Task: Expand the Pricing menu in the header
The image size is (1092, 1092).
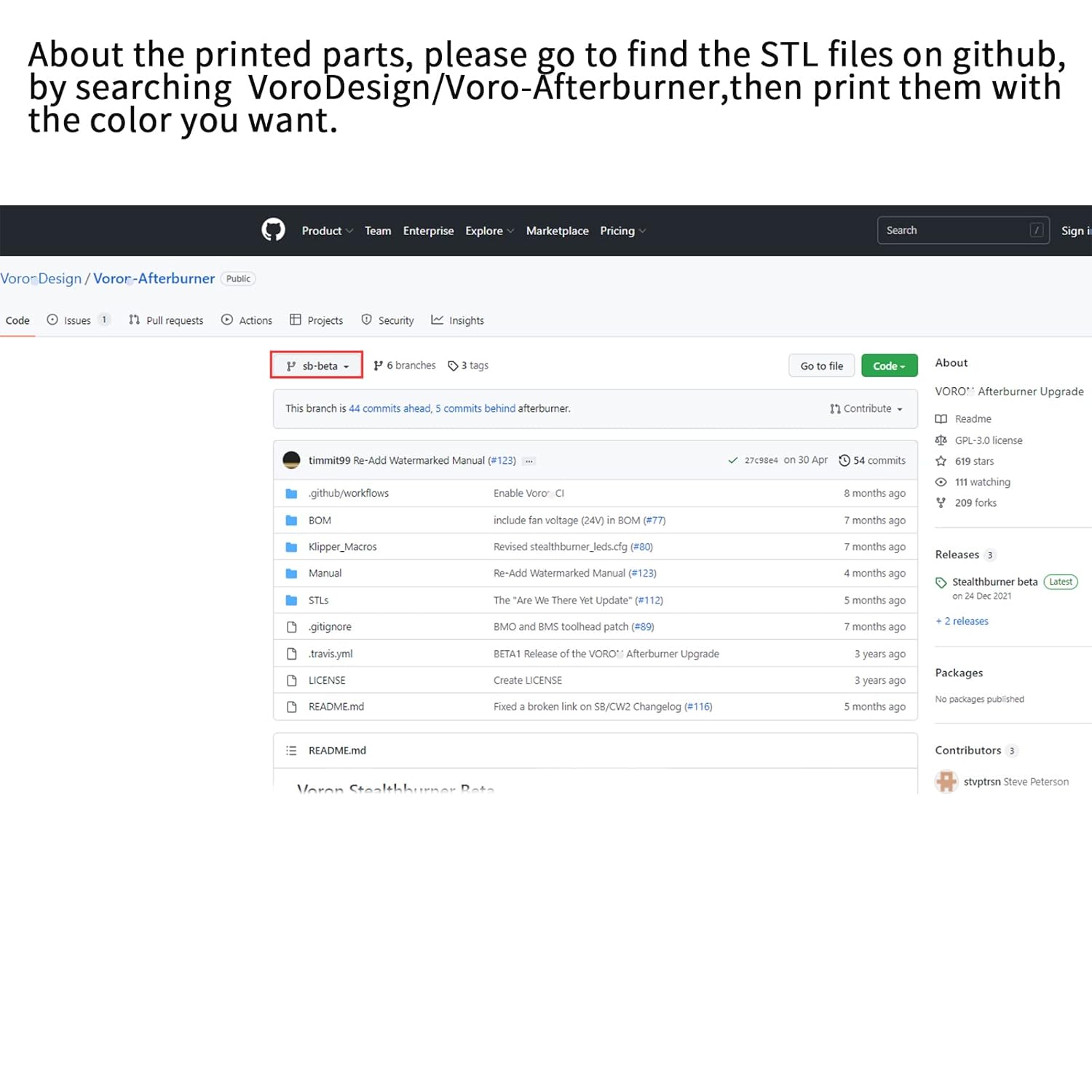Action: click(623, 231)
